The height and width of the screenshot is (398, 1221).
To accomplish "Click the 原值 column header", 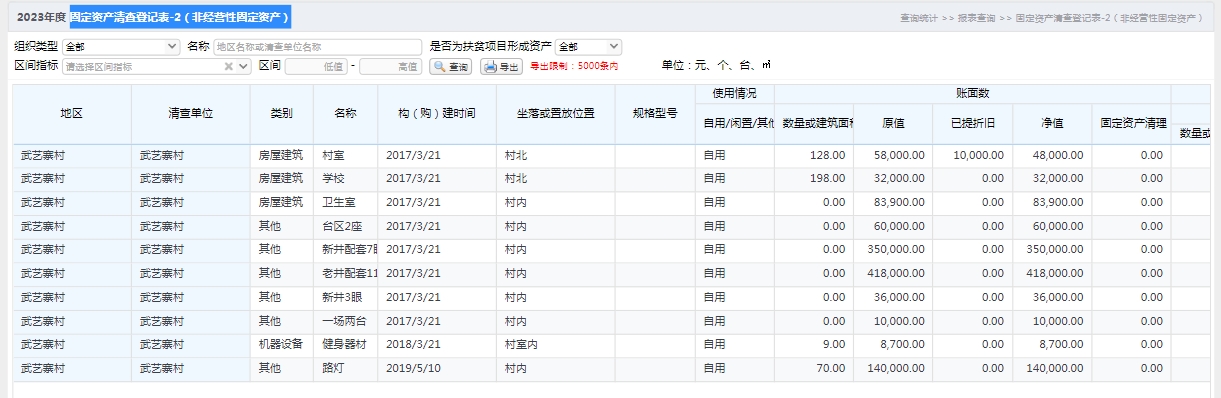I will click(893, 123).
